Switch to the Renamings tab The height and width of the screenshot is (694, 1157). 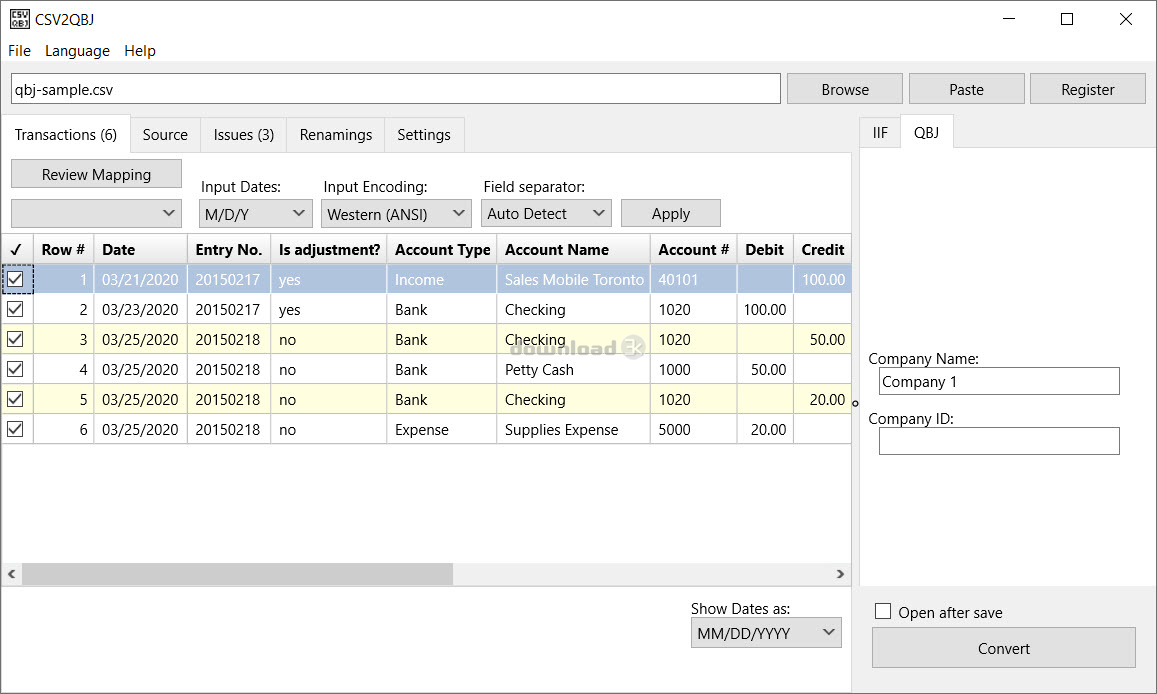(336, 135)
